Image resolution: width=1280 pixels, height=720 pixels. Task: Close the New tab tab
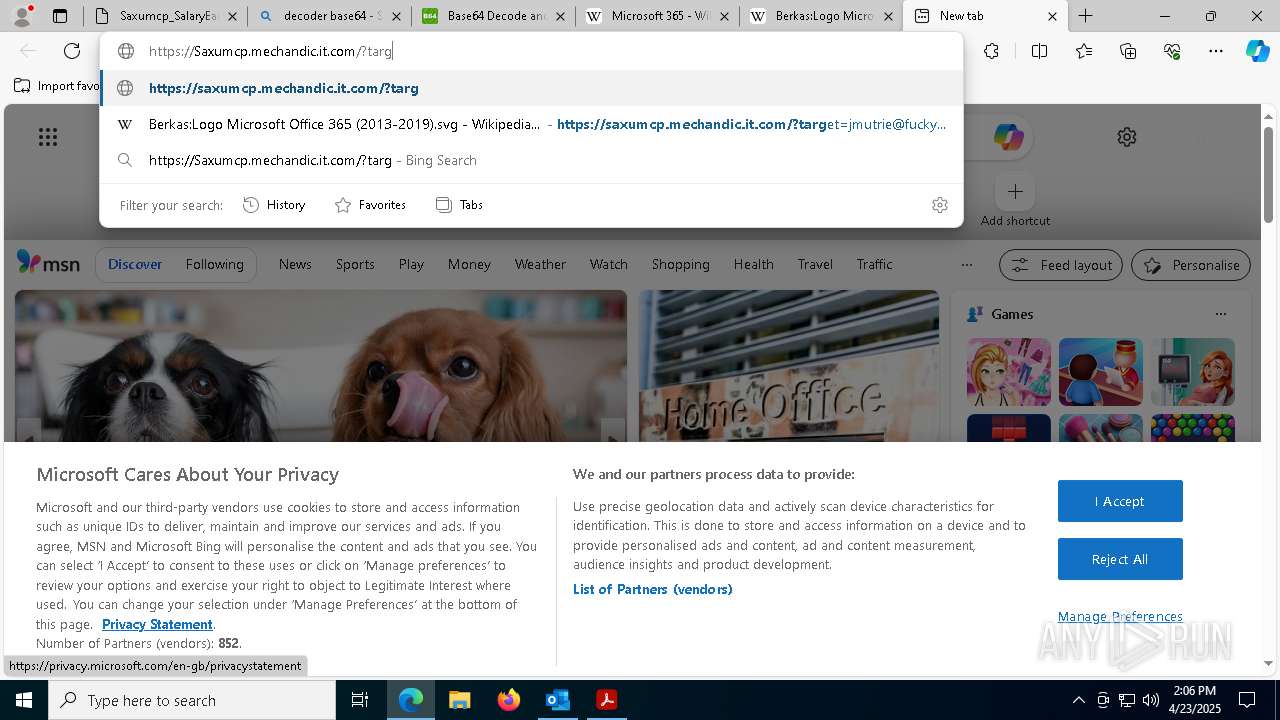pyautogui.click(x=1052, y=16)
